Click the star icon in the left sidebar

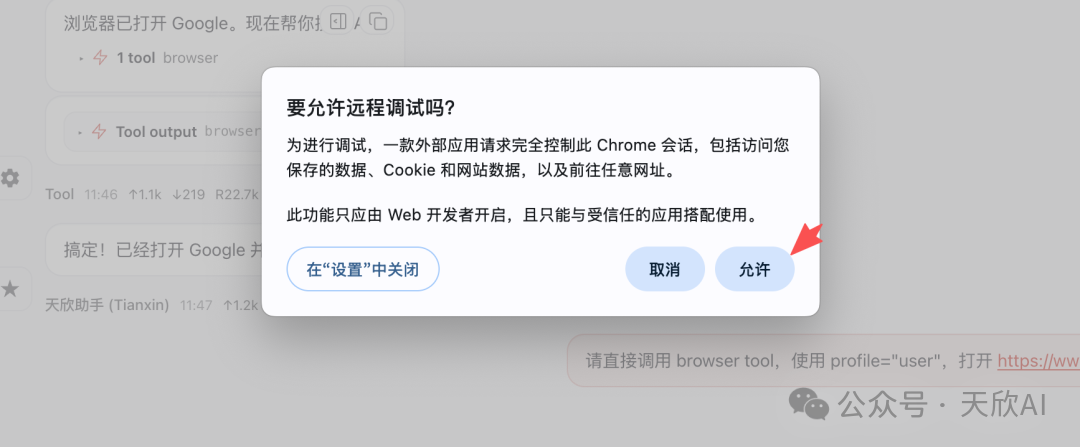click(x=10, y=289)
